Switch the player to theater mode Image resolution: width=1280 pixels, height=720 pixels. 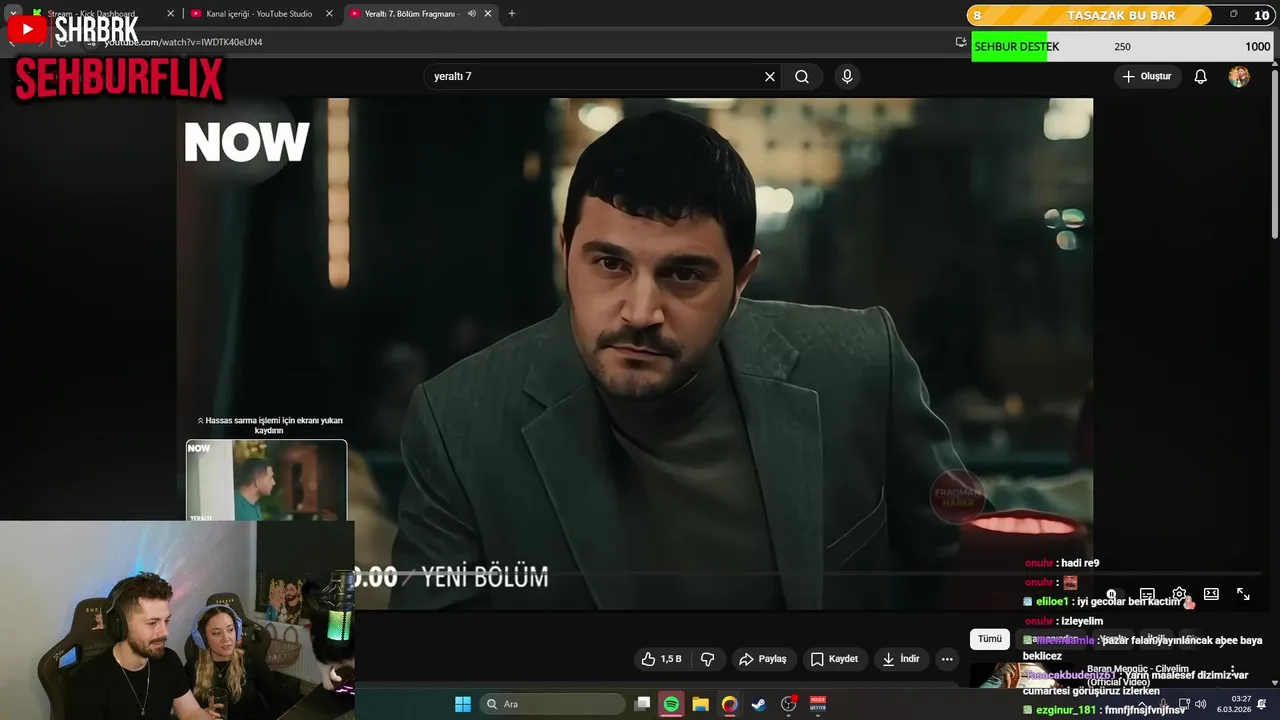click(x=1211, y=594)
